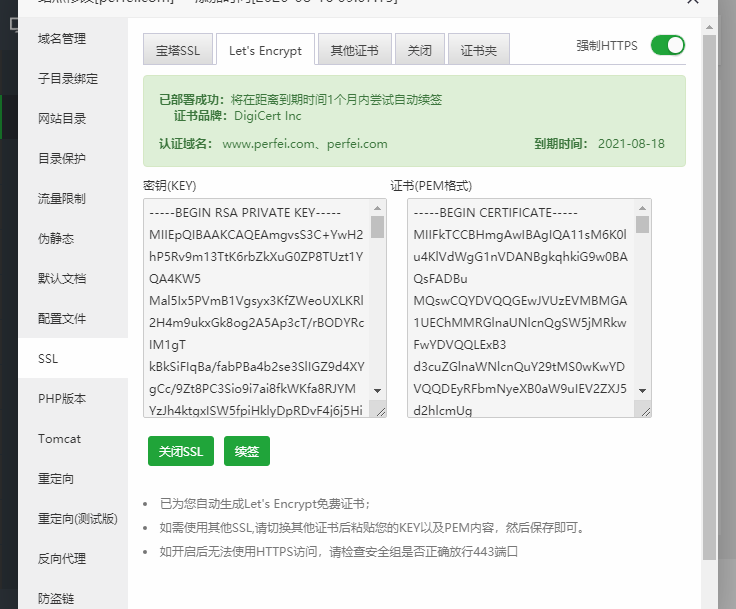
Task: Open 网站目录 in the sidebar
Action: pos(73,118)
